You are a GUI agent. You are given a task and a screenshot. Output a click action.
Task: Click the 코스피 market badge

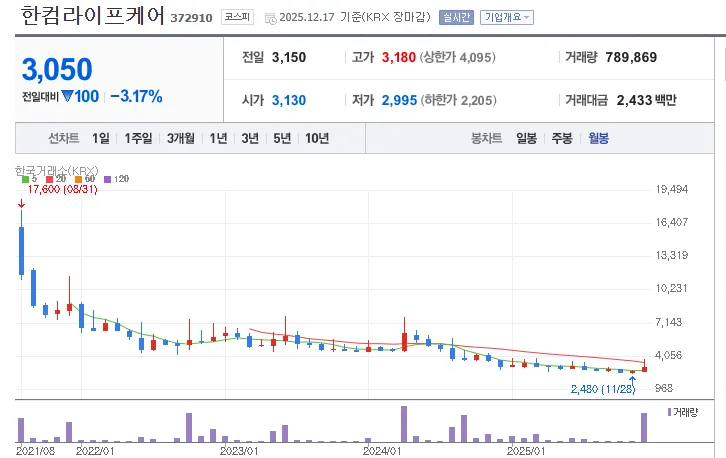237,17
